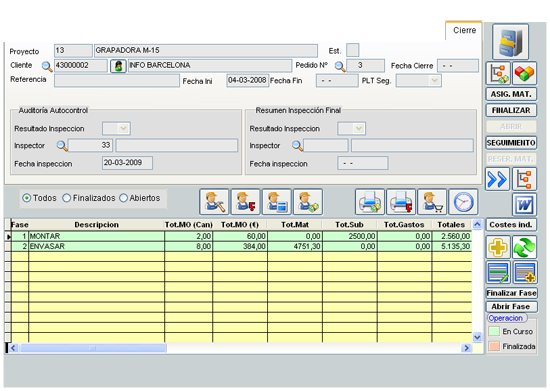
Task: Click the worker with red flag icon
Action: pyautogui.click(x=245, y=202)
